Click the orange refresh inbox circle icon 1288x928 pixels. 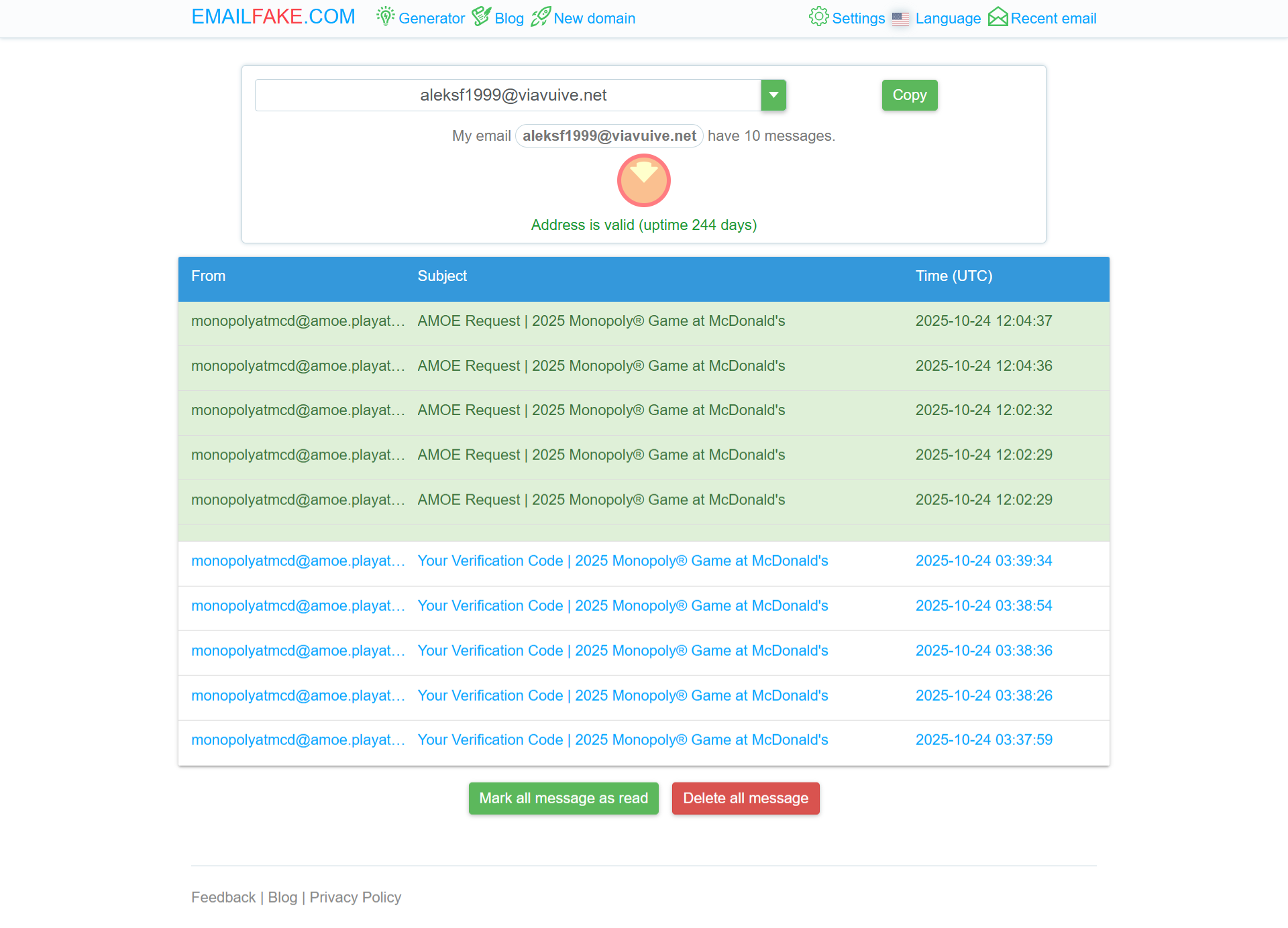tap(643, 180)
